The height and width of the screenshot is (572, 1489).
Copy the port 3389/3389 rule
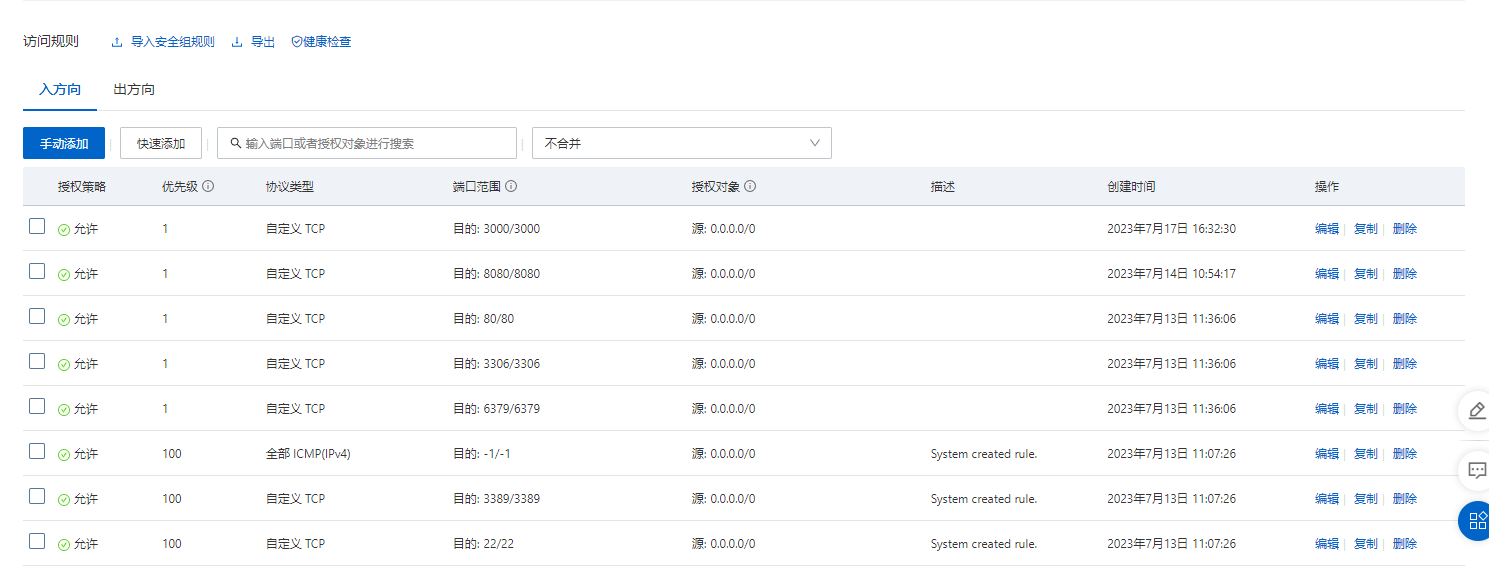click(x=1366, y=499)
